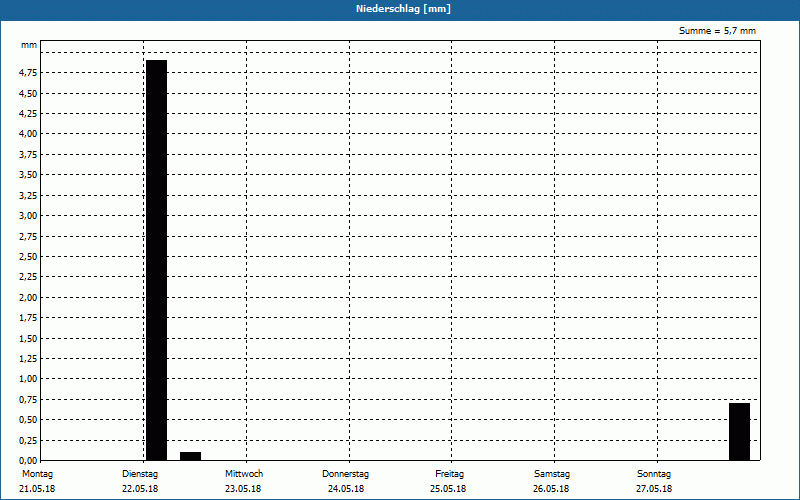The width and height of the screenshot is (800, 500).
Task: Select the tallest bar on Dienstag
Action: pyautogui.click(x=157, y=260)
